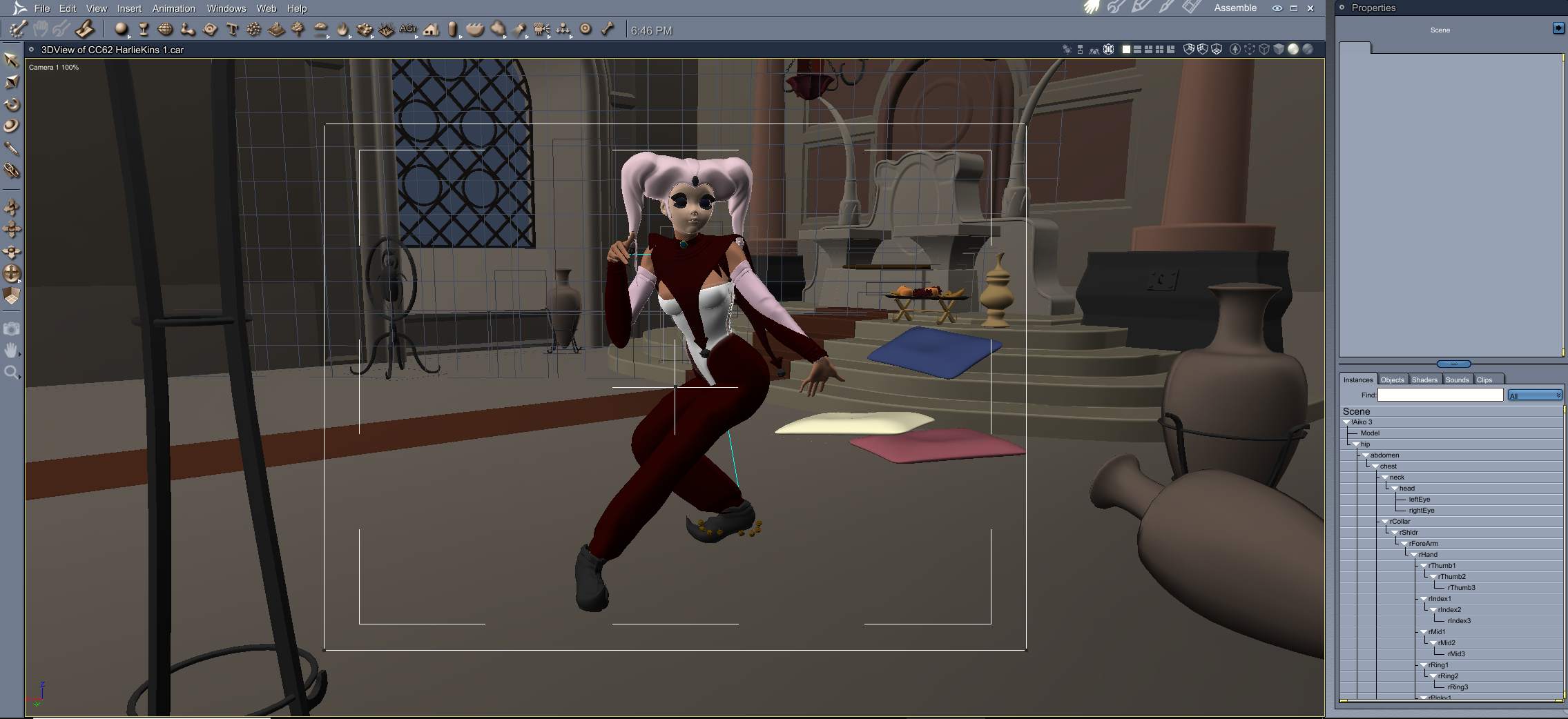The width and height of the screenshot is (1568, 719).
Task: Choose the vertex modeler globe icon
Action: tap(166, 29)
